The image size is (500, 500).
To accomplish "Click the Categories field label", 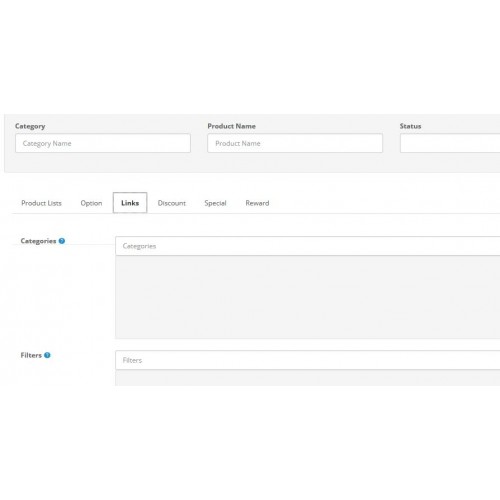I will click(38, 241).
